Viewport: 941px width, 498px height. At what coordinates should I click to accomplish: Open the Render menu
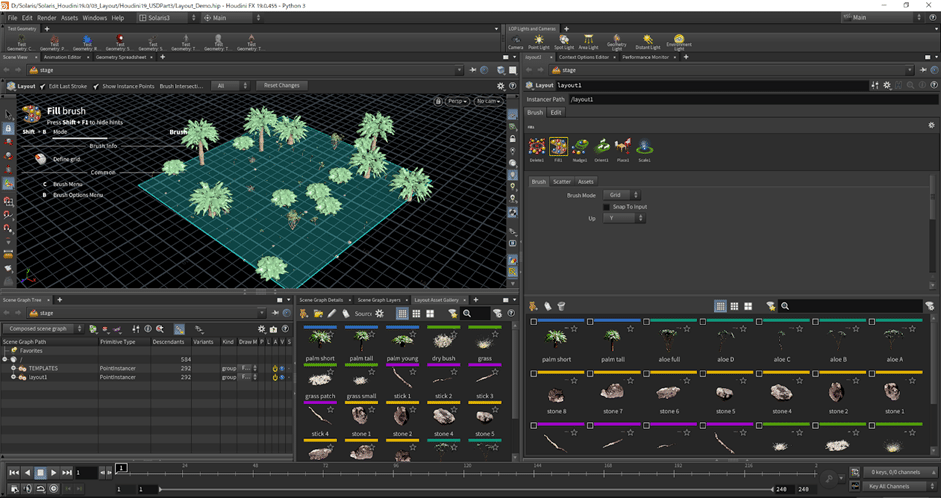(x=46, y=18)
